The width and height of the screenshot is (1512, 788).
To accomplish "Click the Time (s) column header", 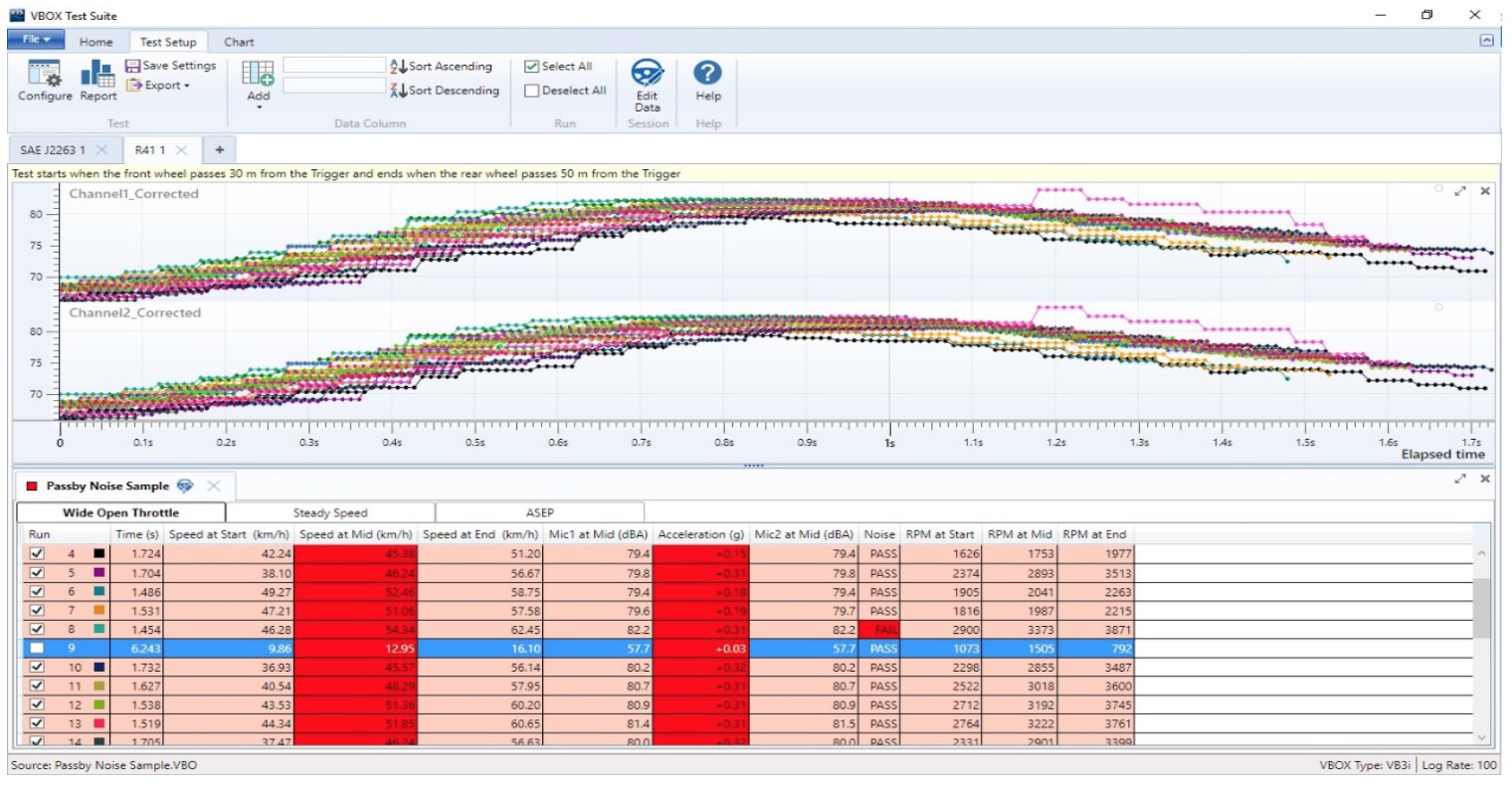I will (136, 534).
